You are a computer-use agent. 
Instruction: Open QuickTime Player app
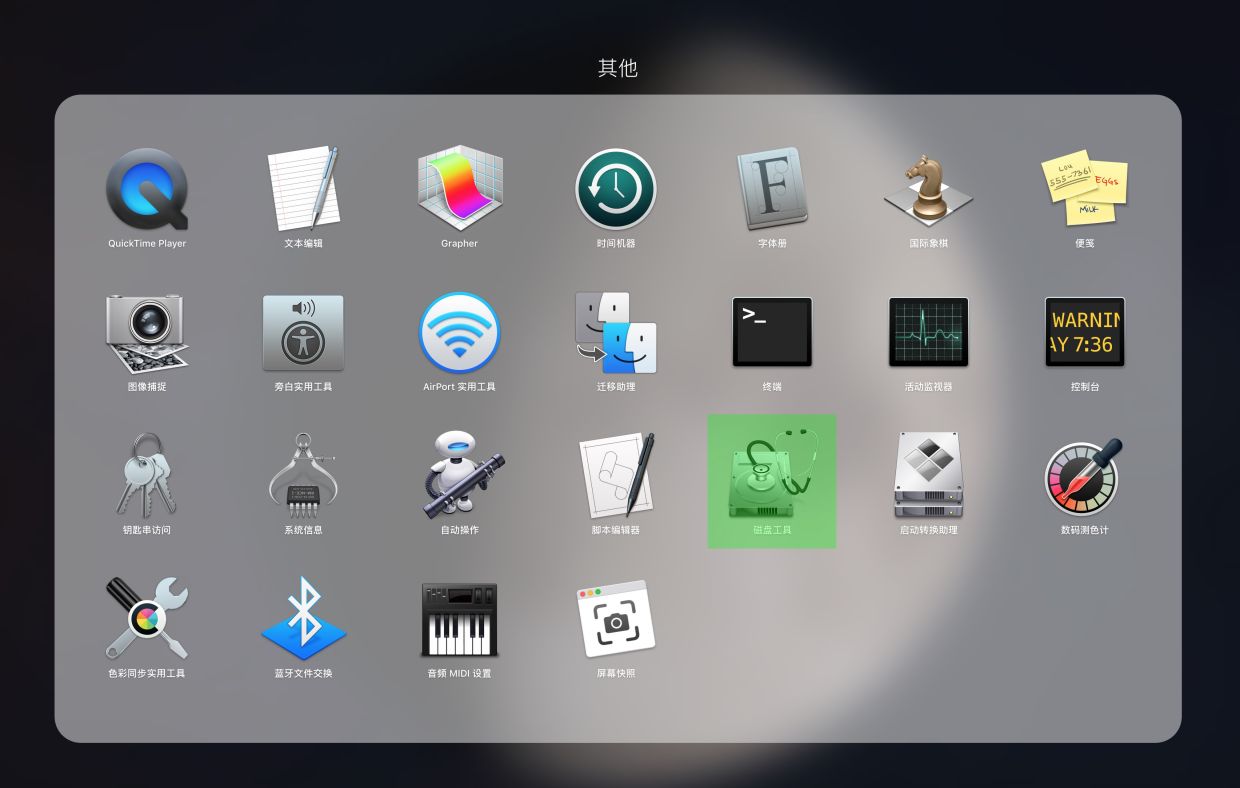[x=147, y=189]
